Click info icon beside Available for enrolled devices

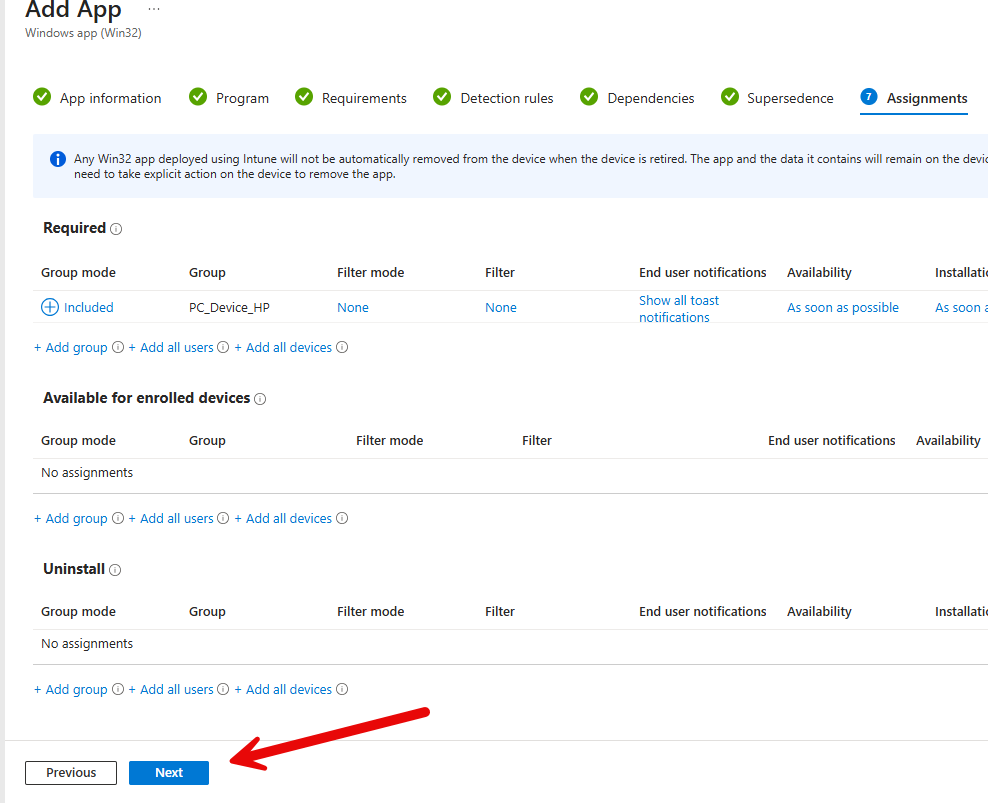click(x=260, y=399)
